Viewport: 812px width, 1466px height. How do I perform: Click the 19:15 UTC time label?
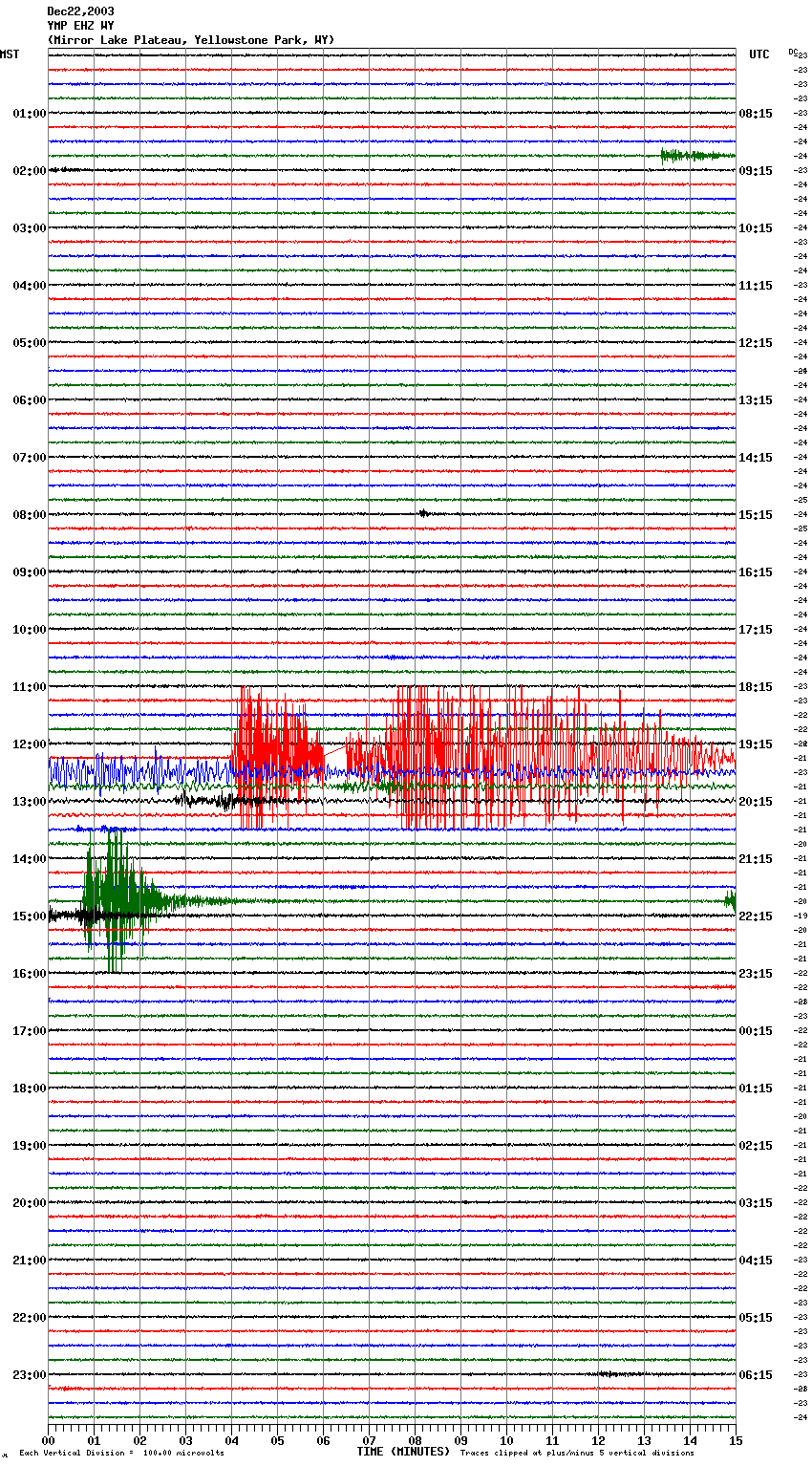756,744
